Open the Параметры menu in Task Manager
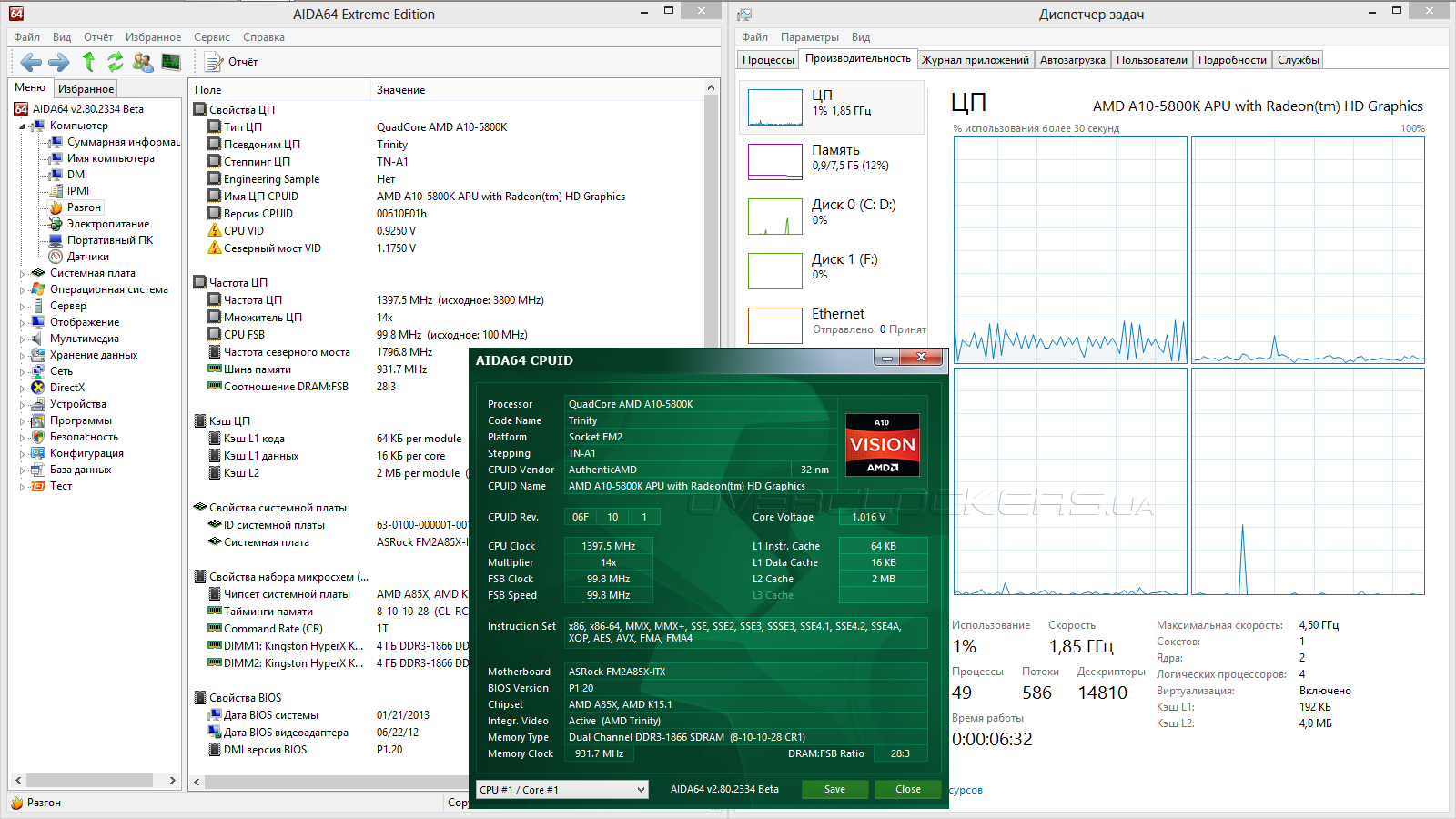This screenshot has width=1456, height=819. (x=810, y=37)
